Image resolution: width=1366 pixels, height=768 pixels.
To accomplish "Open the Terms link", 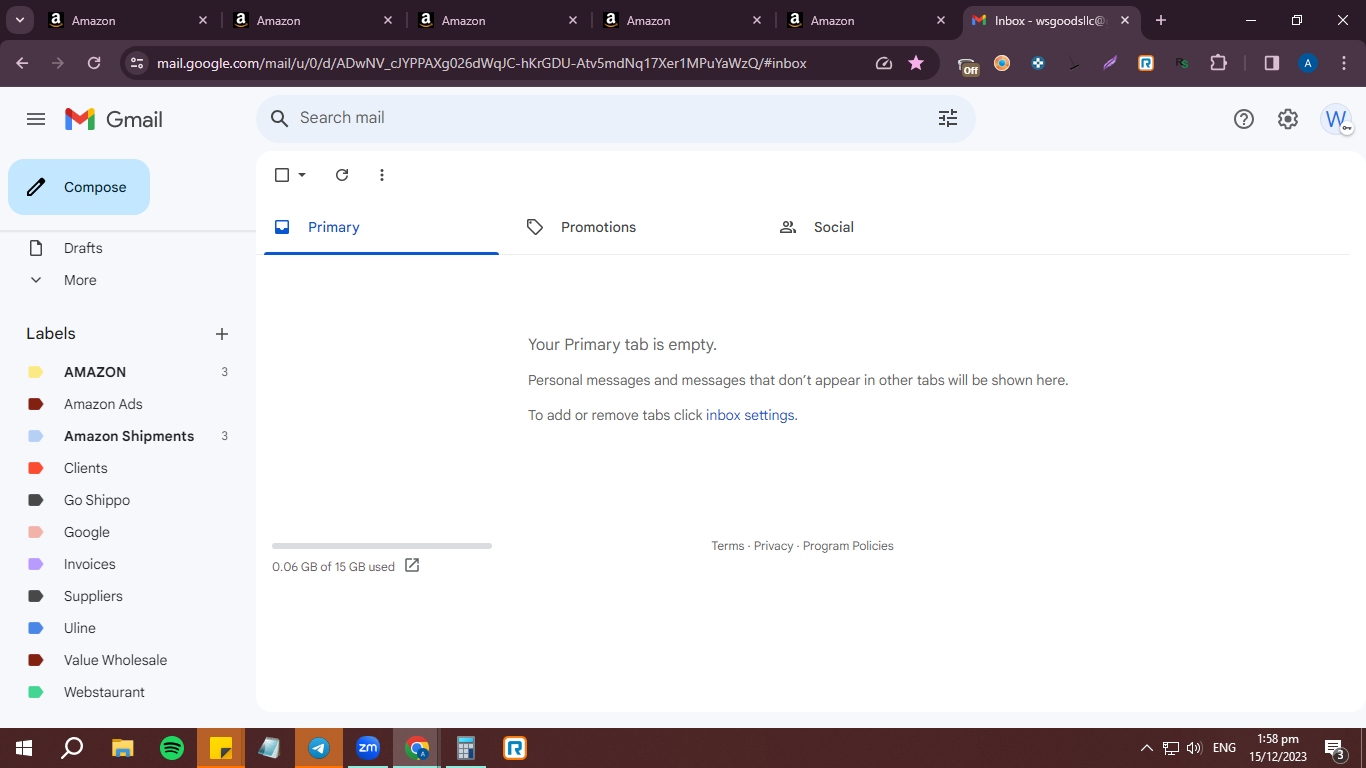I will coord(728,546).
